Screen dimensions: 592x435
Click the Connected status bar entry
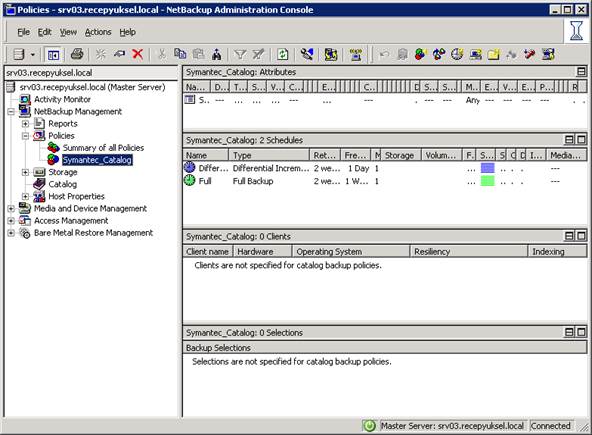tap(551, 426)
